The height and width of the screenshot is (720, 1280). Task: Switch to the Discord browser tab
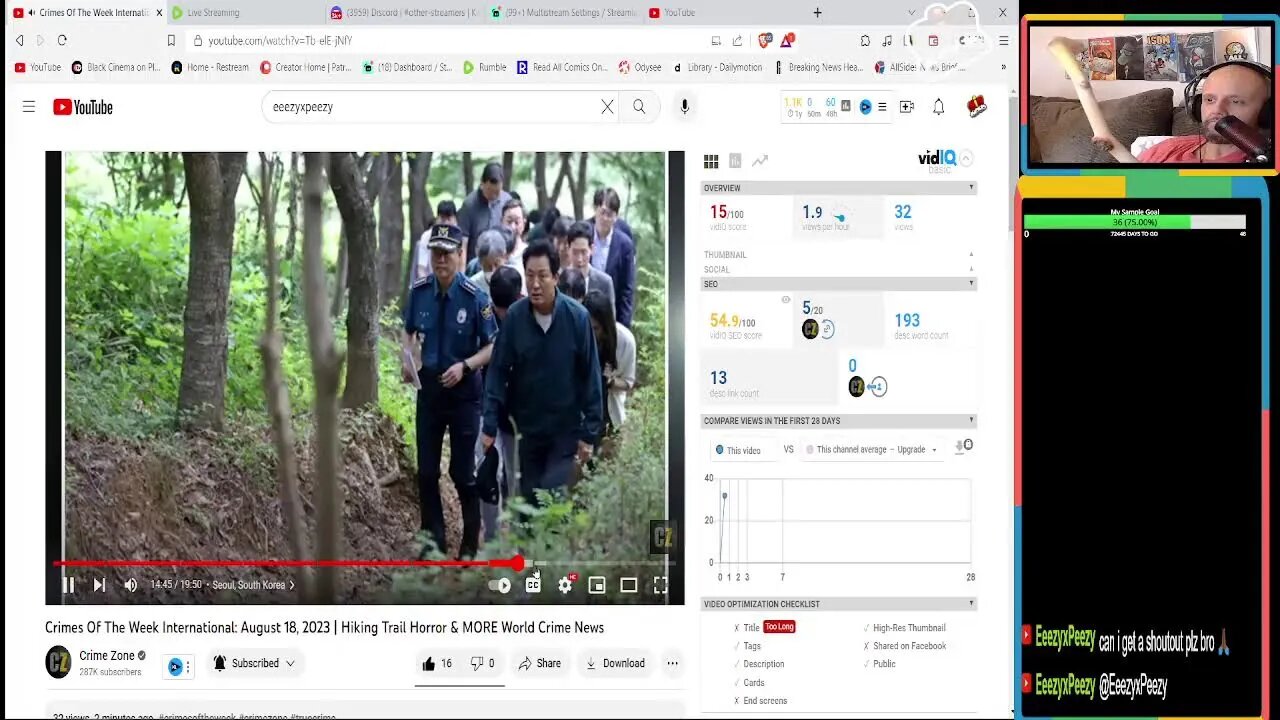pos(404,13)
